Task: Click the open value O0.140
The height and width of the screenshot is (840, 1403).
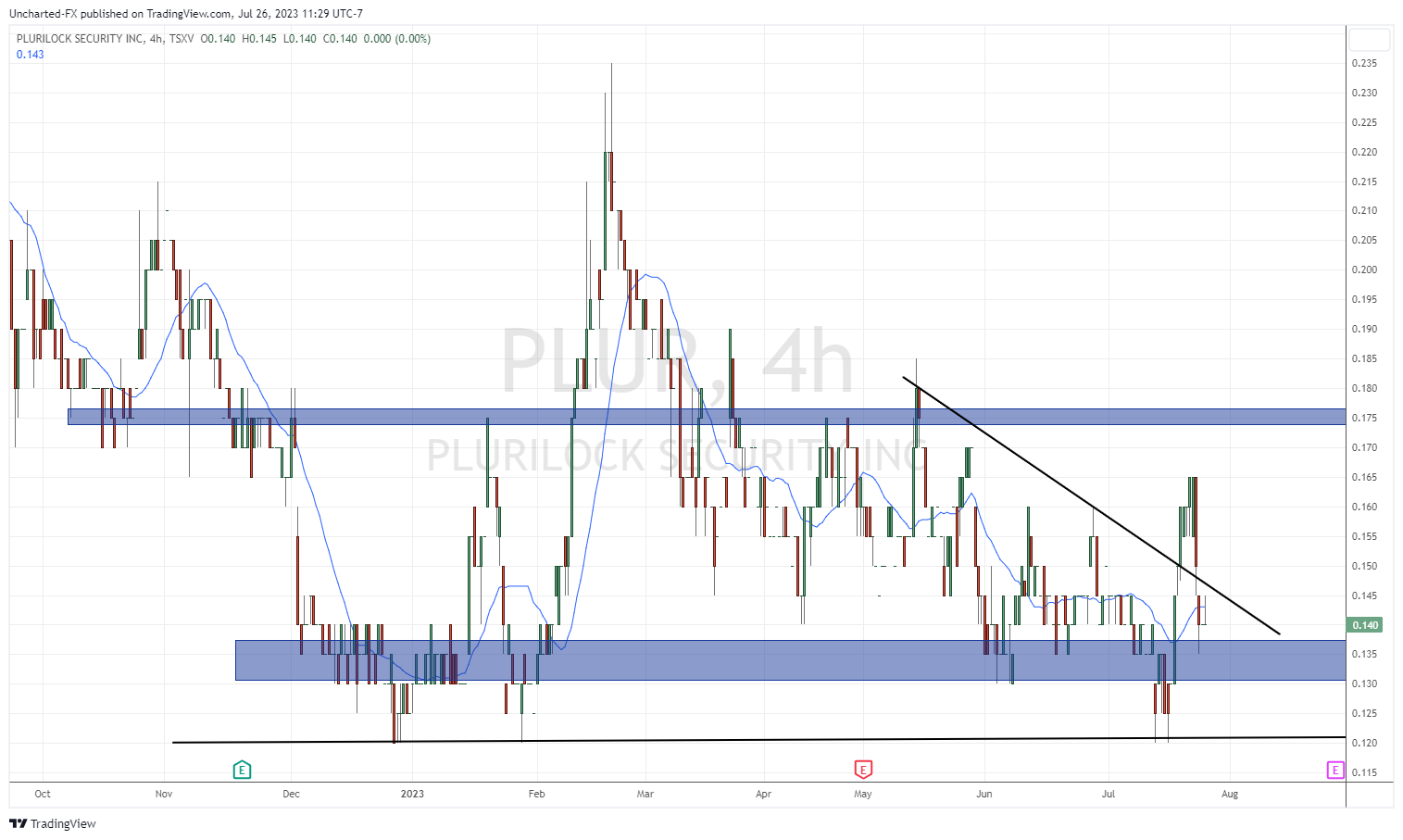Action: [x=219, y=39]
